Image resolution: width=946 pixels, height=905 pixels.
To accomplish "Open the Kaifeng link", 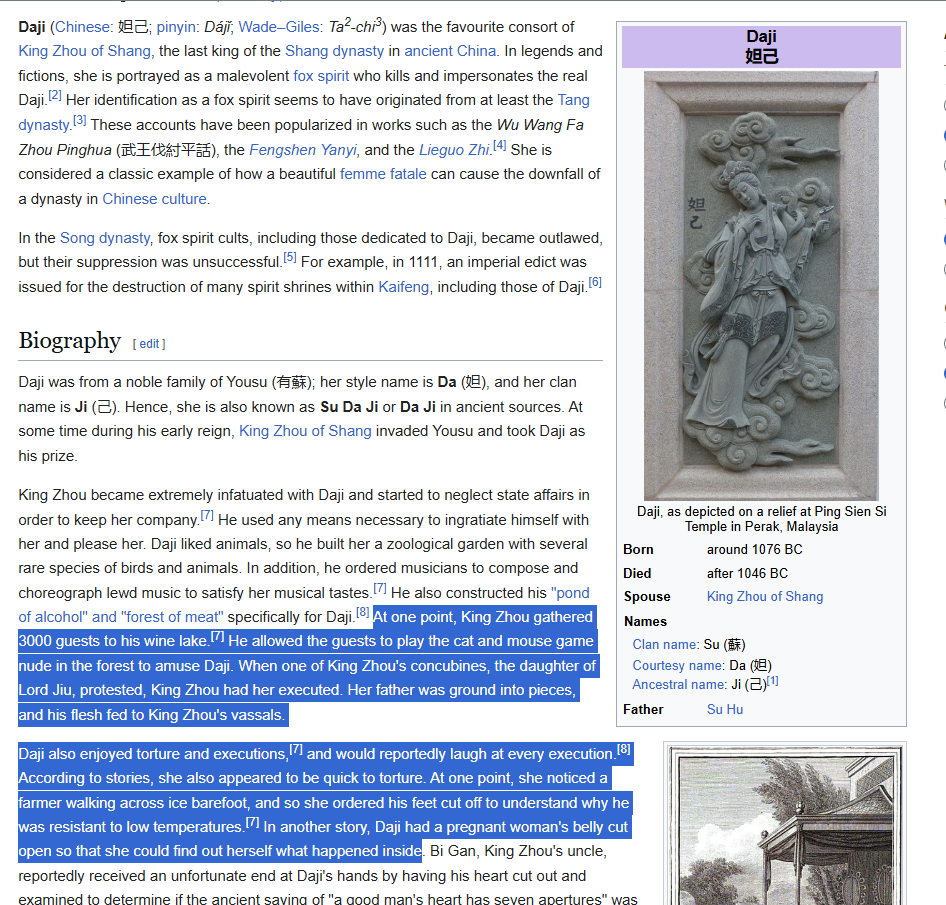I will [x=404, y=287].
